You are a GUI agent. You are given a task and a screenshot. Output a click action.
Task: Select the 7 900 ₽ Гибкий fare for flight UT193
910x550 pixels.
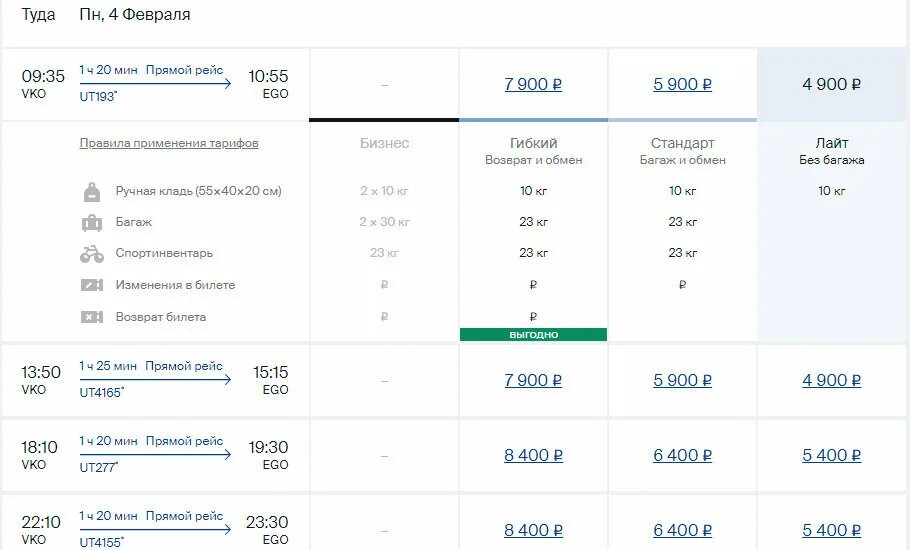[x=533, y=85]
